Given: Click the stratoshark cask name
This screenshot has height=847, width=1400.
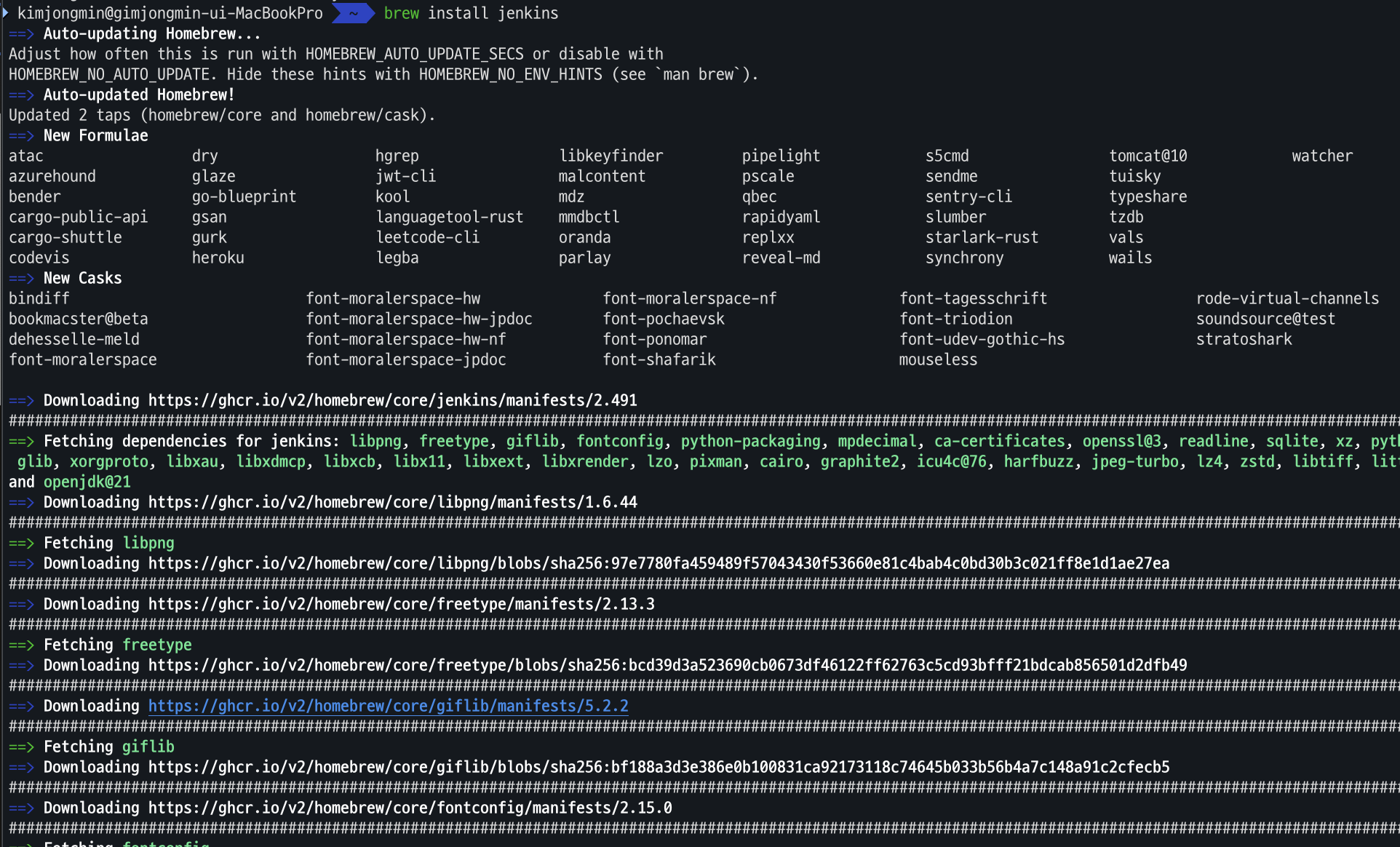Looking at the screenshot, I should coord(1244,339).
